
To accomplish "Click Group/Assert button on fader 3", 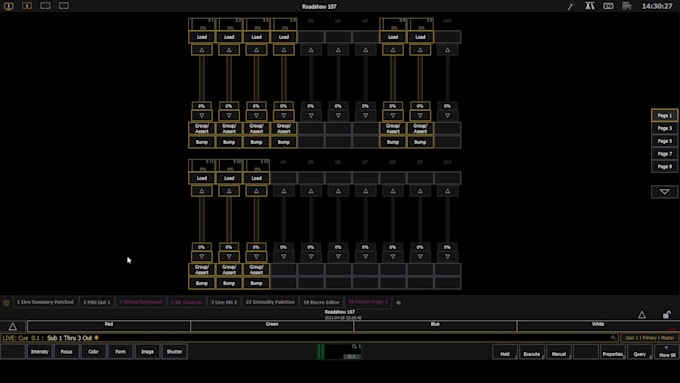I will (x=256, y=128).
